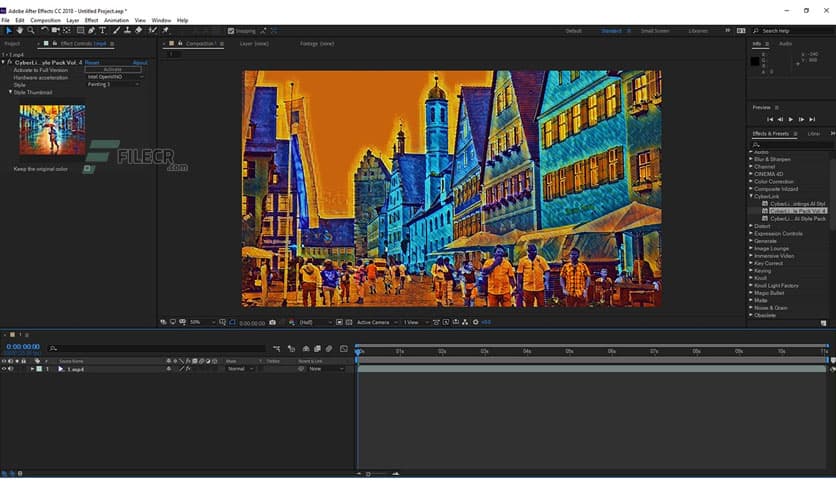Open the Half resolution dropdown

click(x=316, y=322)
